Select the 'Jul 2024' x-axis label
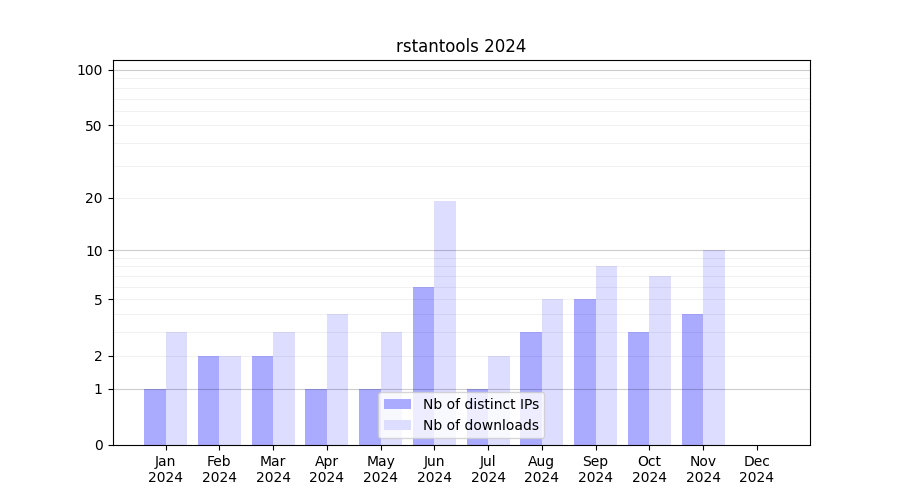The width and height of the screenshot is (900, 500). click(488, 469)
